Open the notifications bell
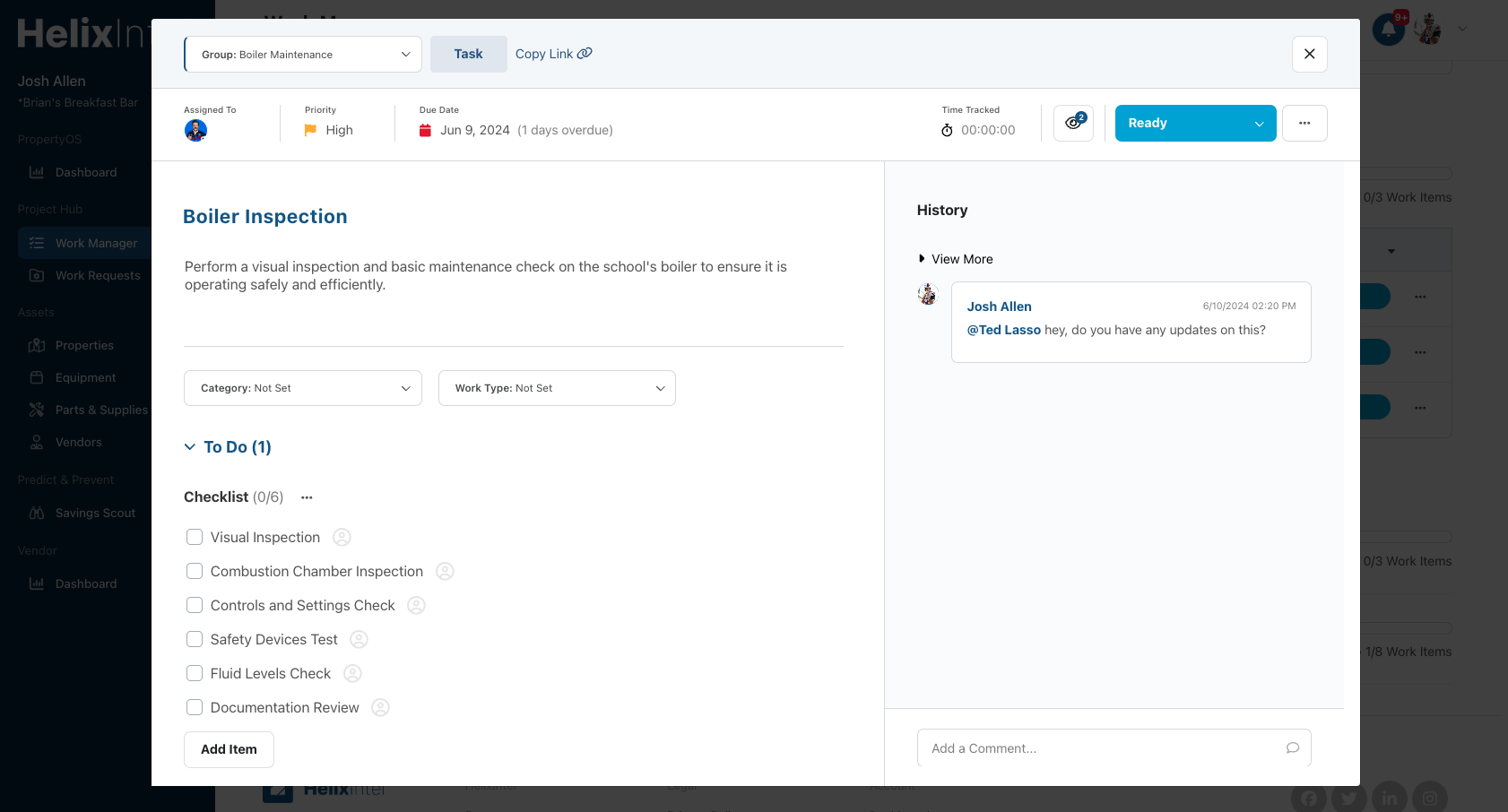 (x=1387, y=29)
